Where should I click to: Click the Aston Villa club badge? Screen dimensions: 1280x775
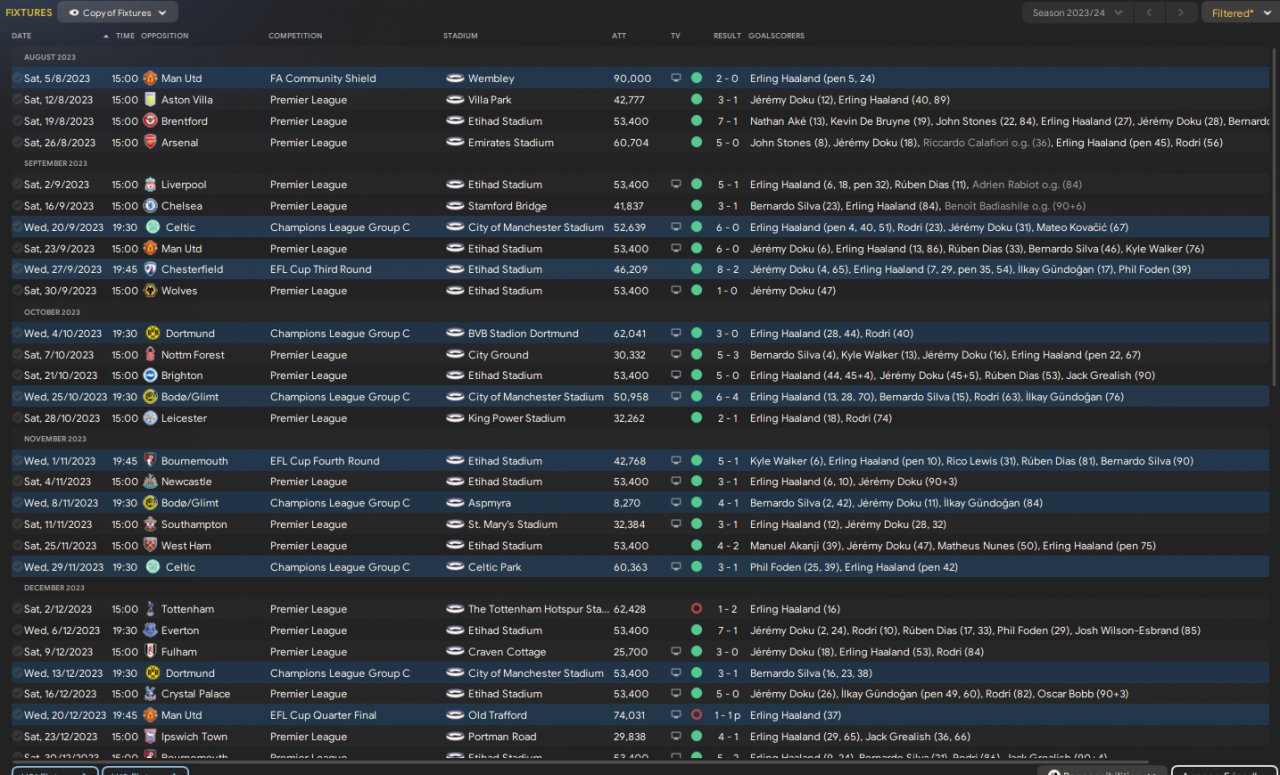pyautogui.click(x=150, y=100)
